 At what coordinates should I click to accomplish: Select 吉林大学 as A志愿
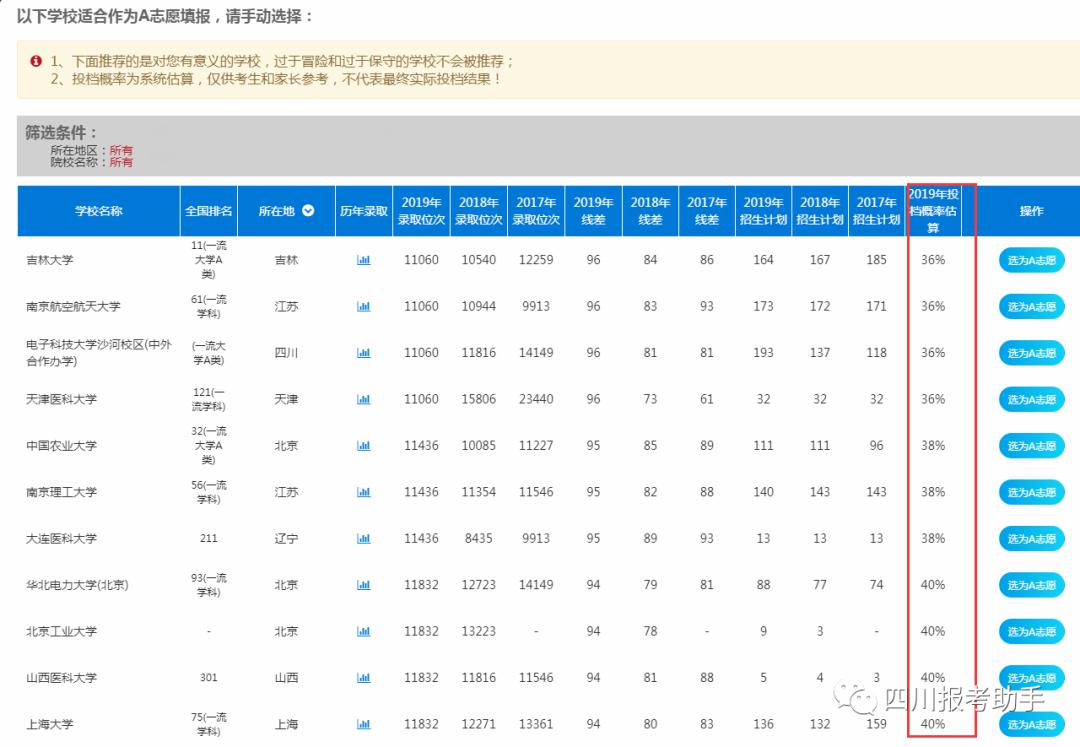1031,260
